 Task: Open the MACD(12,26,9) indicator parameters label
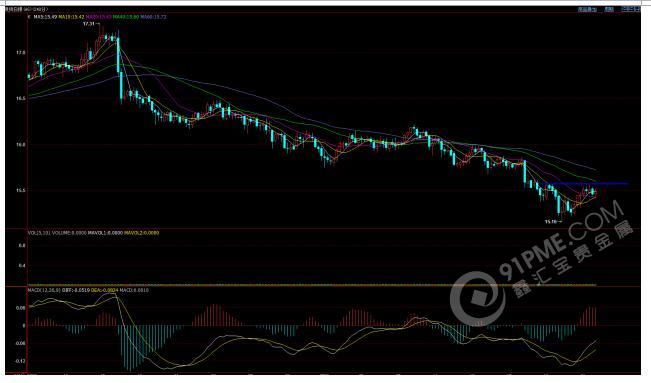[44, 290]
